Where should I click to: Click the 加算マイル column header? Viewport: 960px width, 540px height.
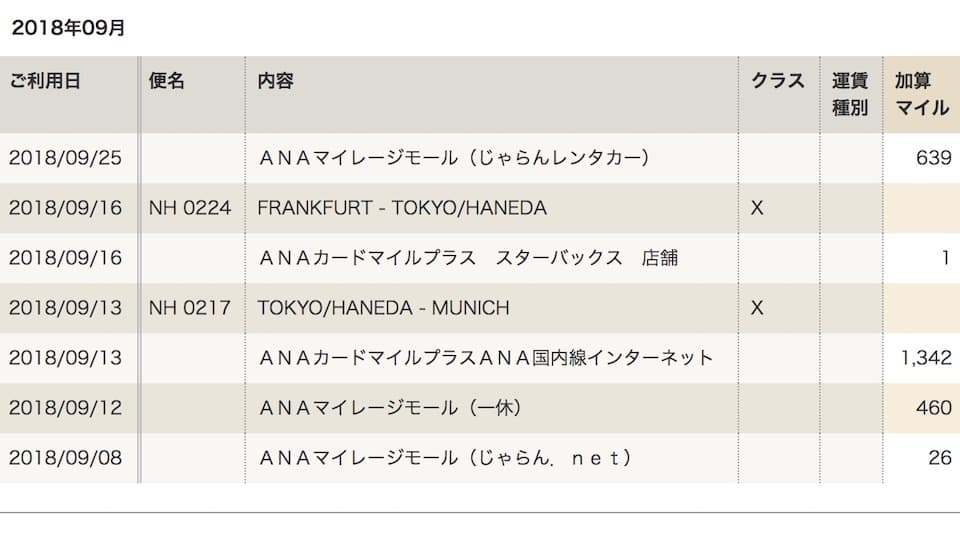(922, 94)
